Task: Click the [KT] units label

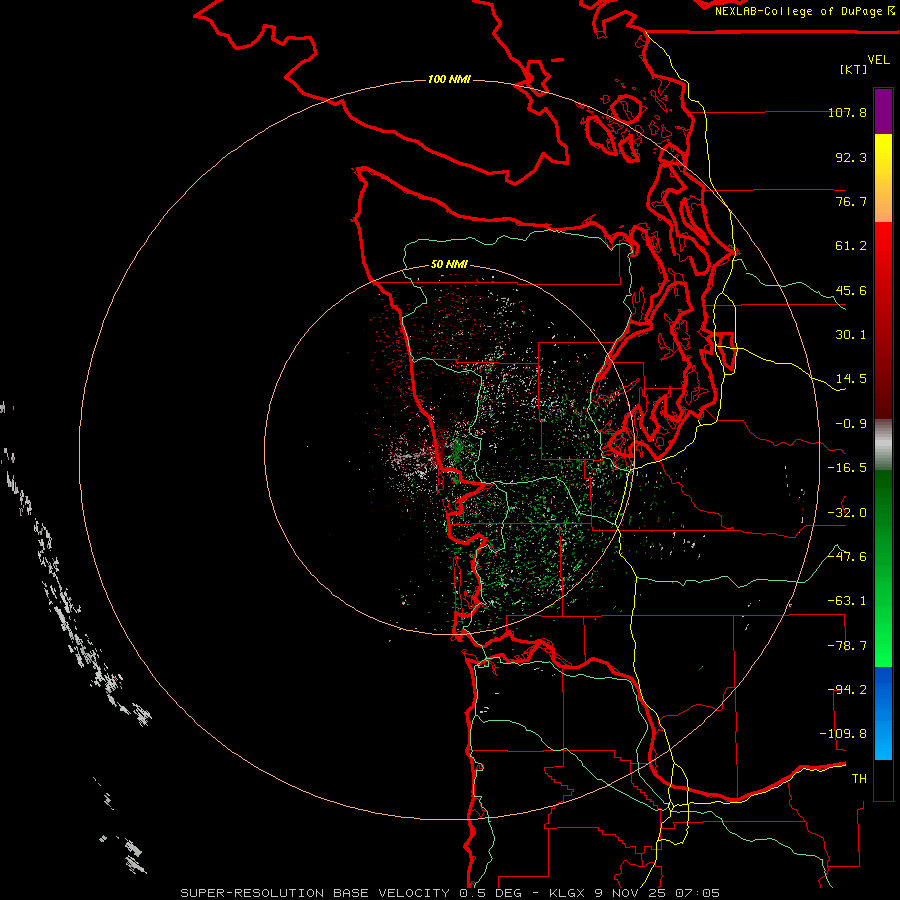Action: pos(854,69)
